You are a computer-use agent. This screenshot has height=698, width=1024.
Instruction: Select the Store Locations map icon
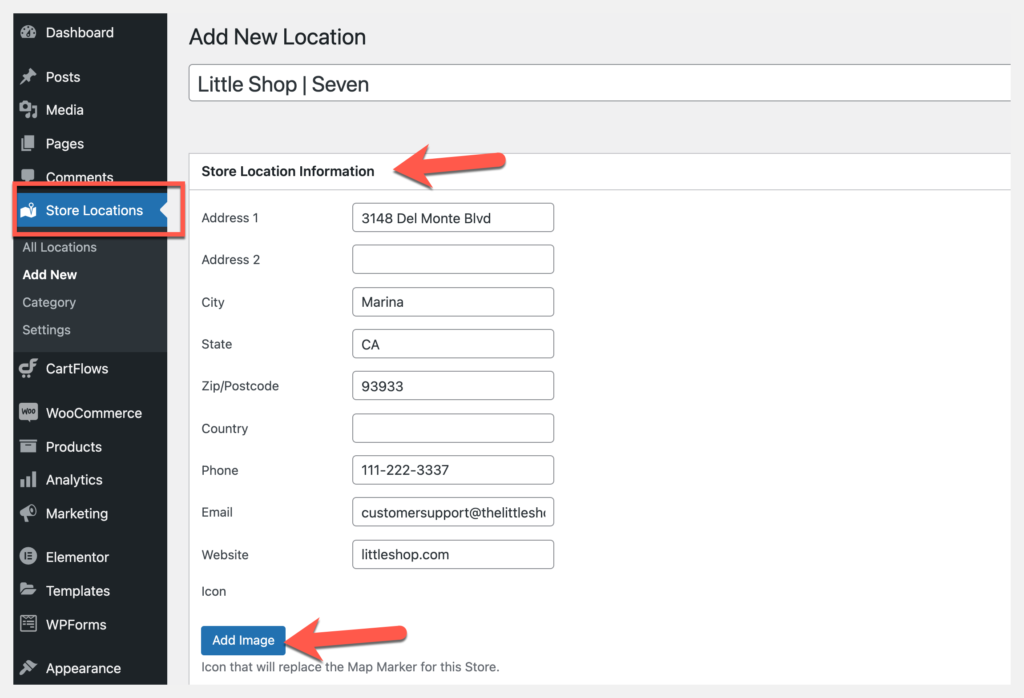pos(30,210)
